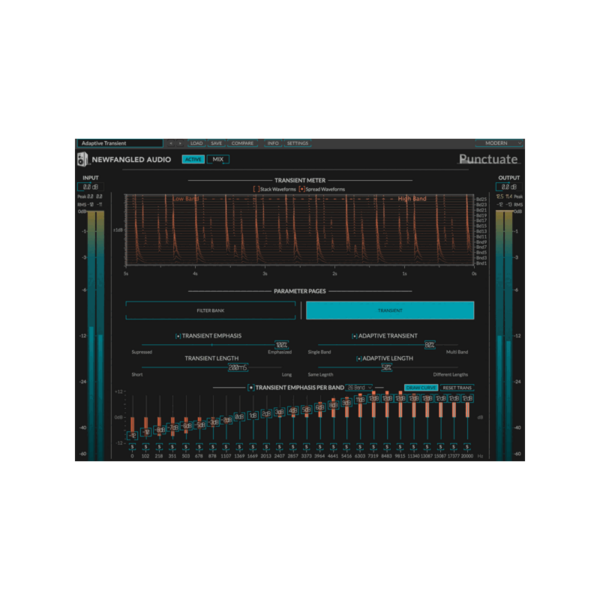
Task: Click the Adaptive Transient slider handle
Action: point(429,345)
